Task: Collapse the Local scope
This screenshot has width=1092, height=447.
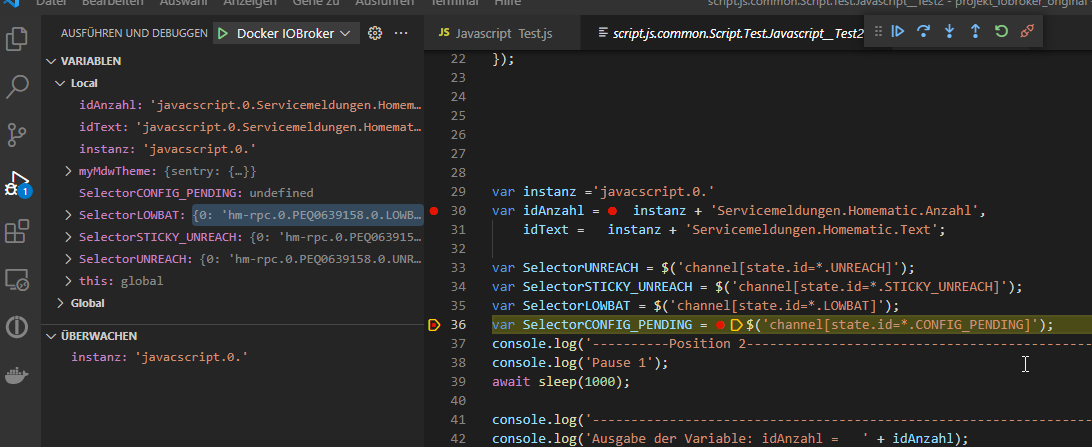Action: click(60, 83)
